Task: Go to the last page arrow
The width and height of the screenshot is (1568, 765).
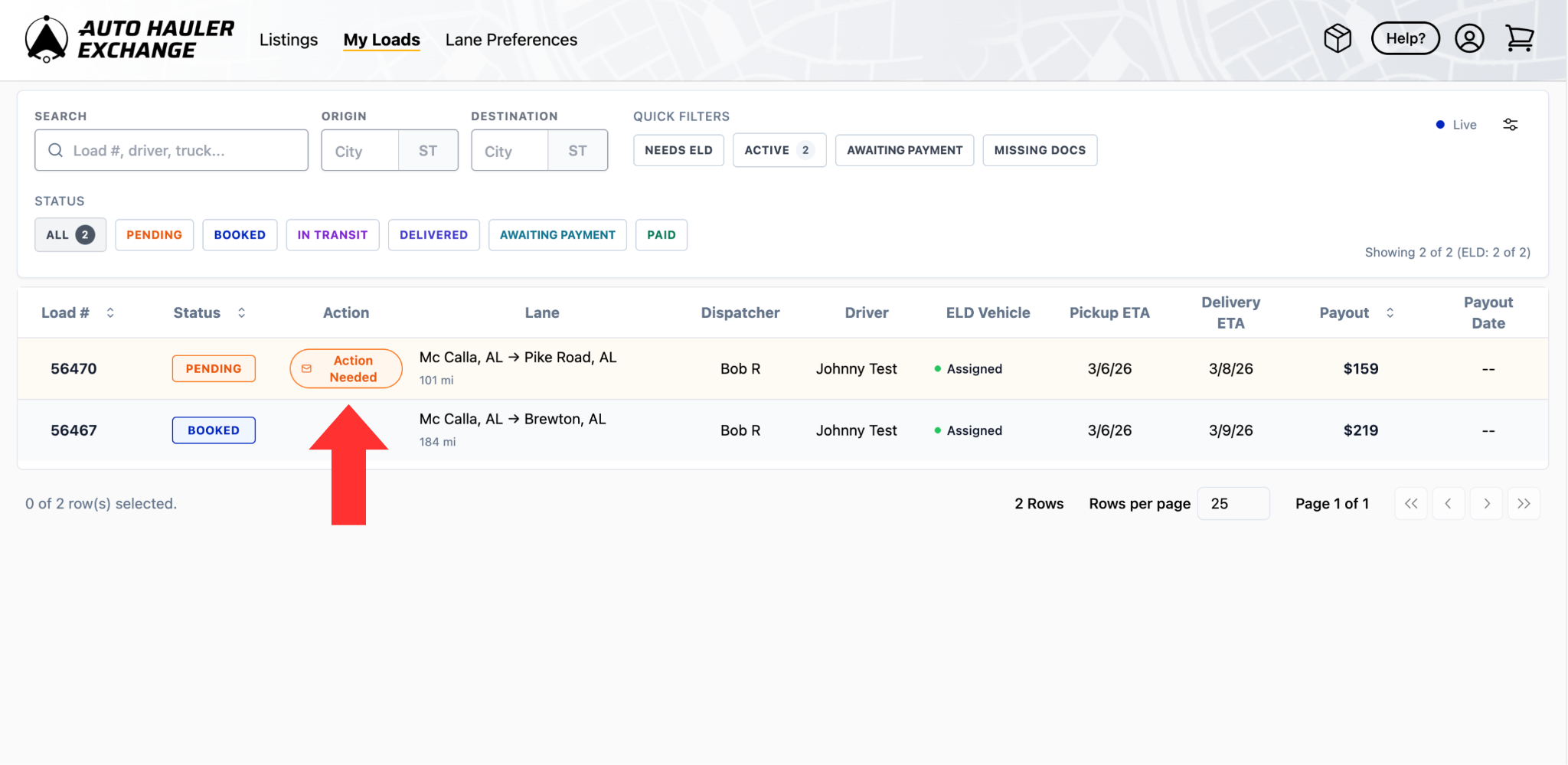Action: pyautogui.click(x=1524, y=504)
